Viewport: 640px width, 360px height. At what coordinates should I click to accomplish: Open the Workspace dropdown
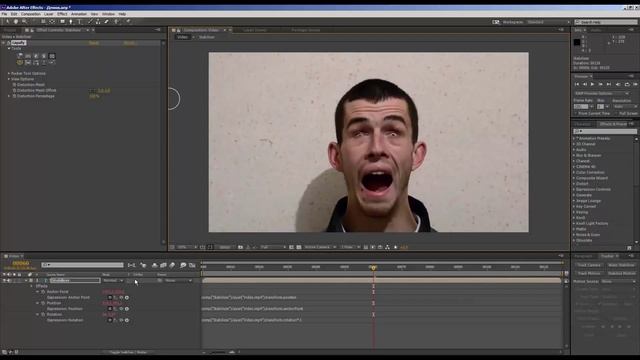coord(548,22)
